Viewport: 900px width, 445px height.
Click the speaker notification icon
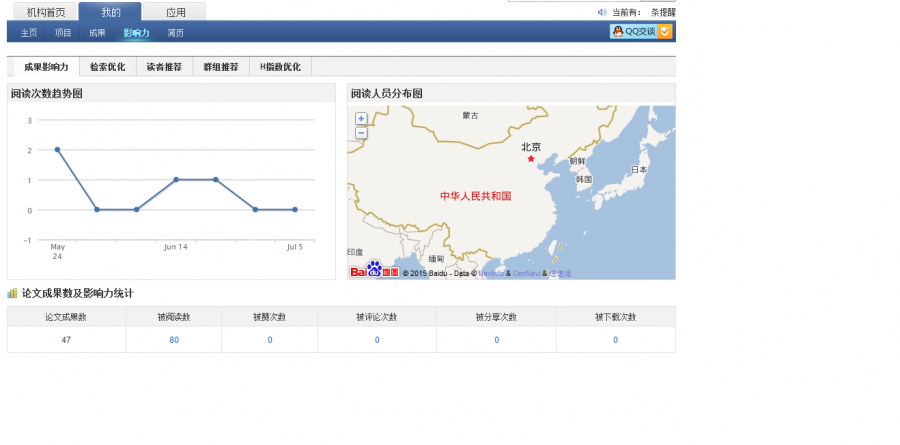click(x=602, y=12)
